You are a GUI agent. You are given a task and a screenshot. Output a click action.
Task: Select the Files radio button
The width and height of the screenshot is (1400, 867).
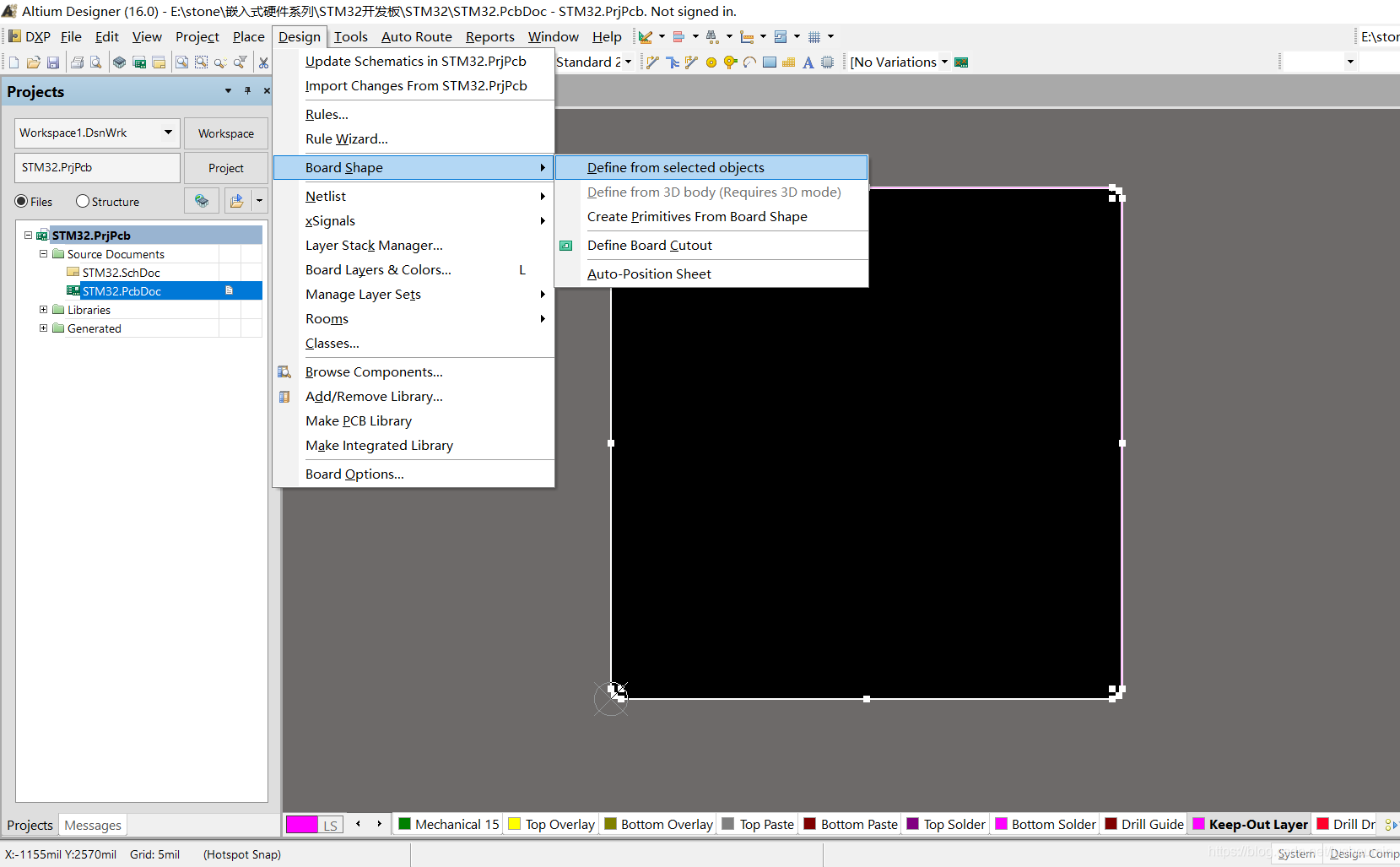[x=22, y=202]
